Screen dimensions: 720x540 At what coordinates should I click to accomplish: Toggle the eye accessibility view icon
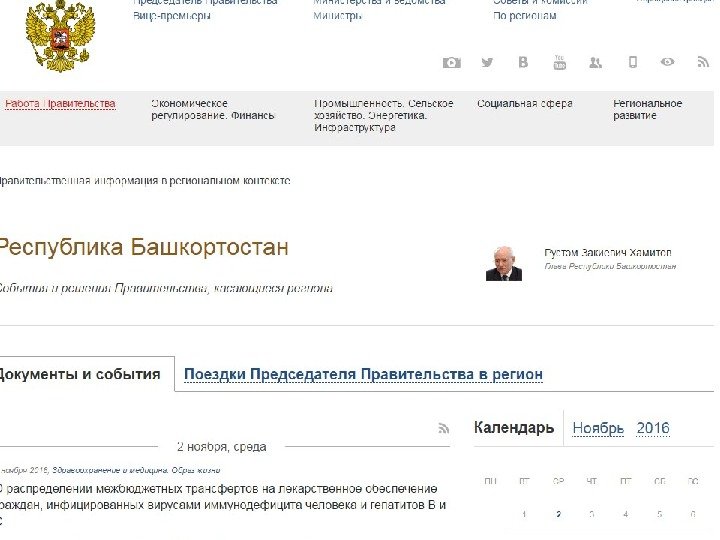[x=668, y=62]
